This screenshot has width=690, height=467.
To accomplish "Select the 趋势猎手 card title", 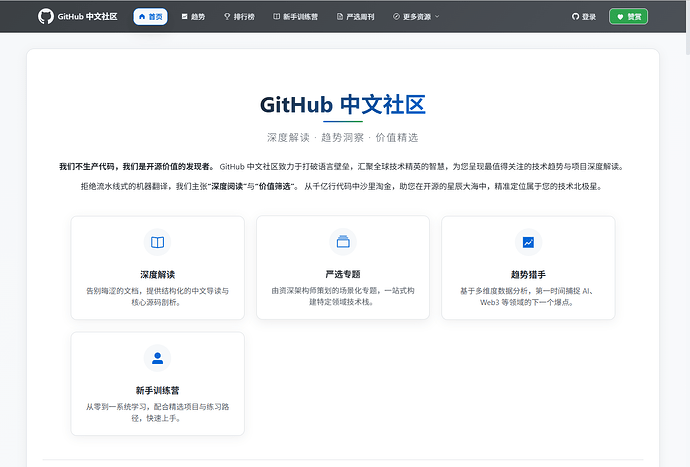I will pyautogui.click(x=528, y=273).
